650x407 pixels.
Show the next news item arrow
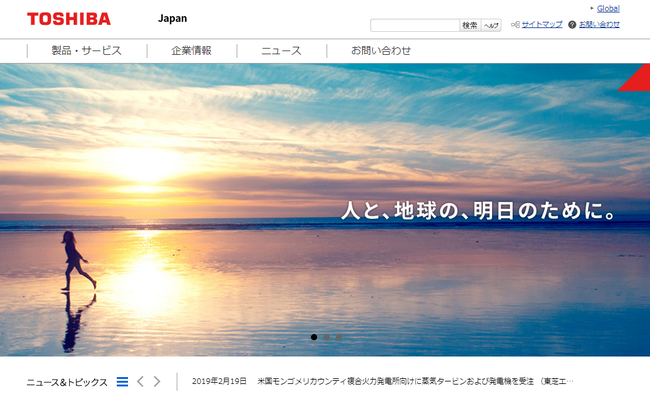coord(157,382)
